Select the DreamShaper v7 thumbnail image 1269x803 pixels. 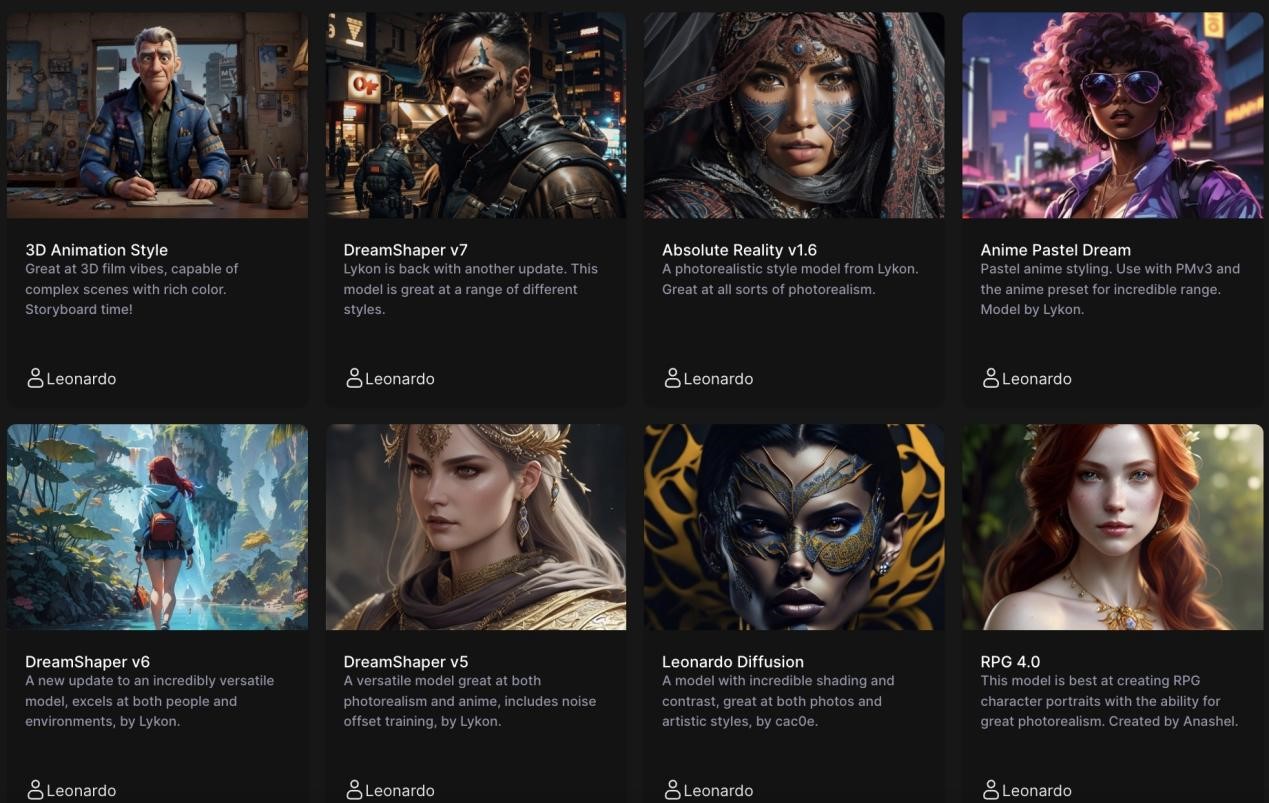click(x=475, y=115)
